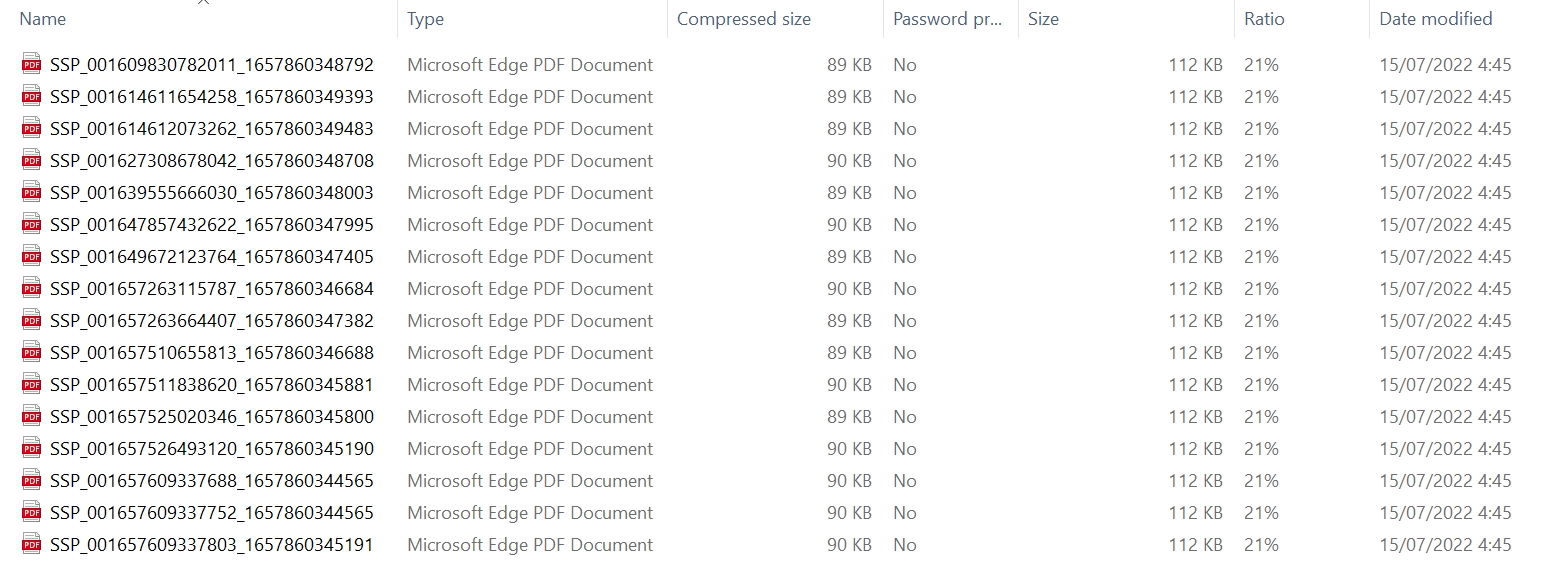Sort list by Size column header

1043,19
